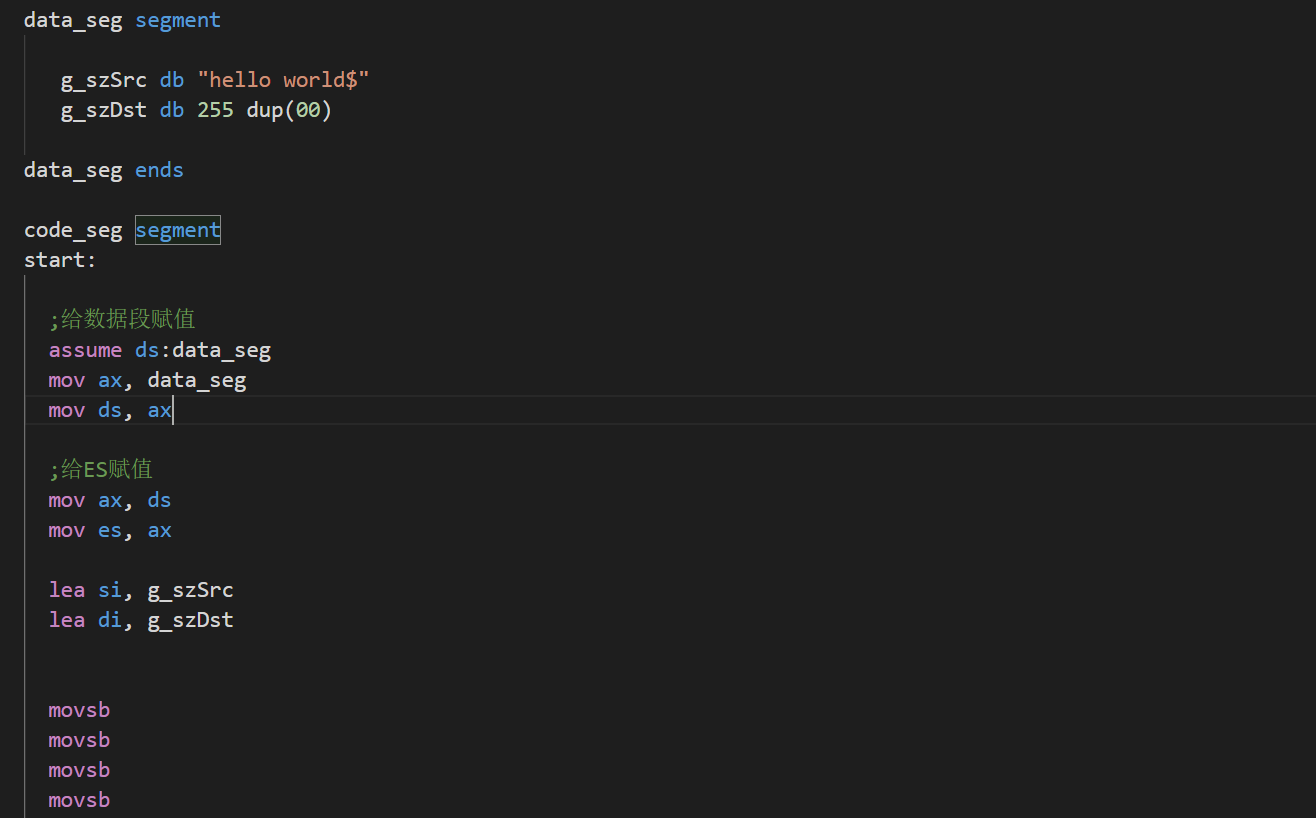
Task: Click g_szDst in the 'lea di' line
Action: click(190, 620)
